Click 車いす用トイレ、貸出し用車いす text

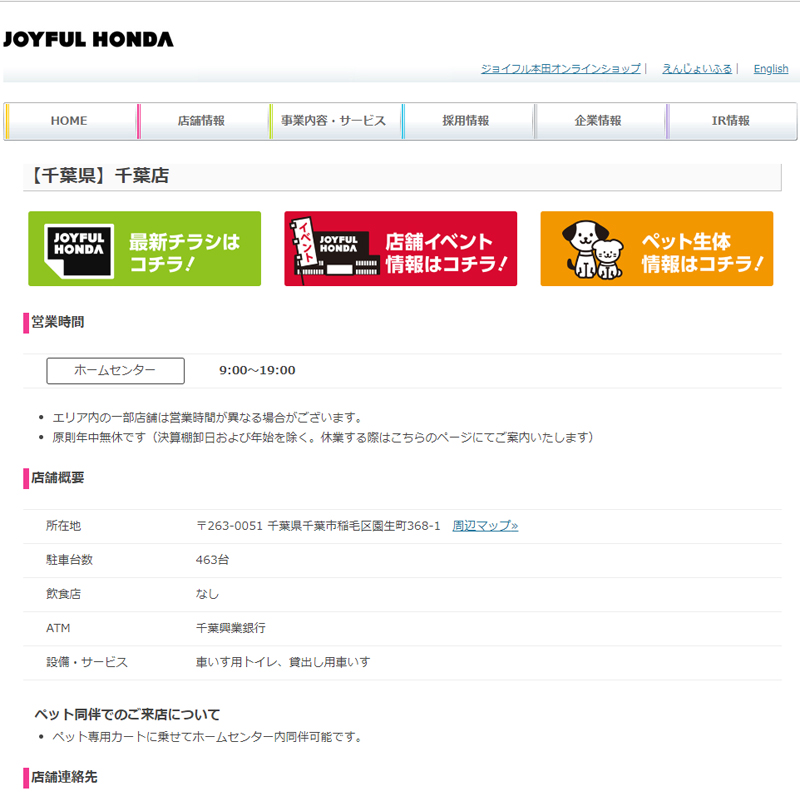point(283,662)
